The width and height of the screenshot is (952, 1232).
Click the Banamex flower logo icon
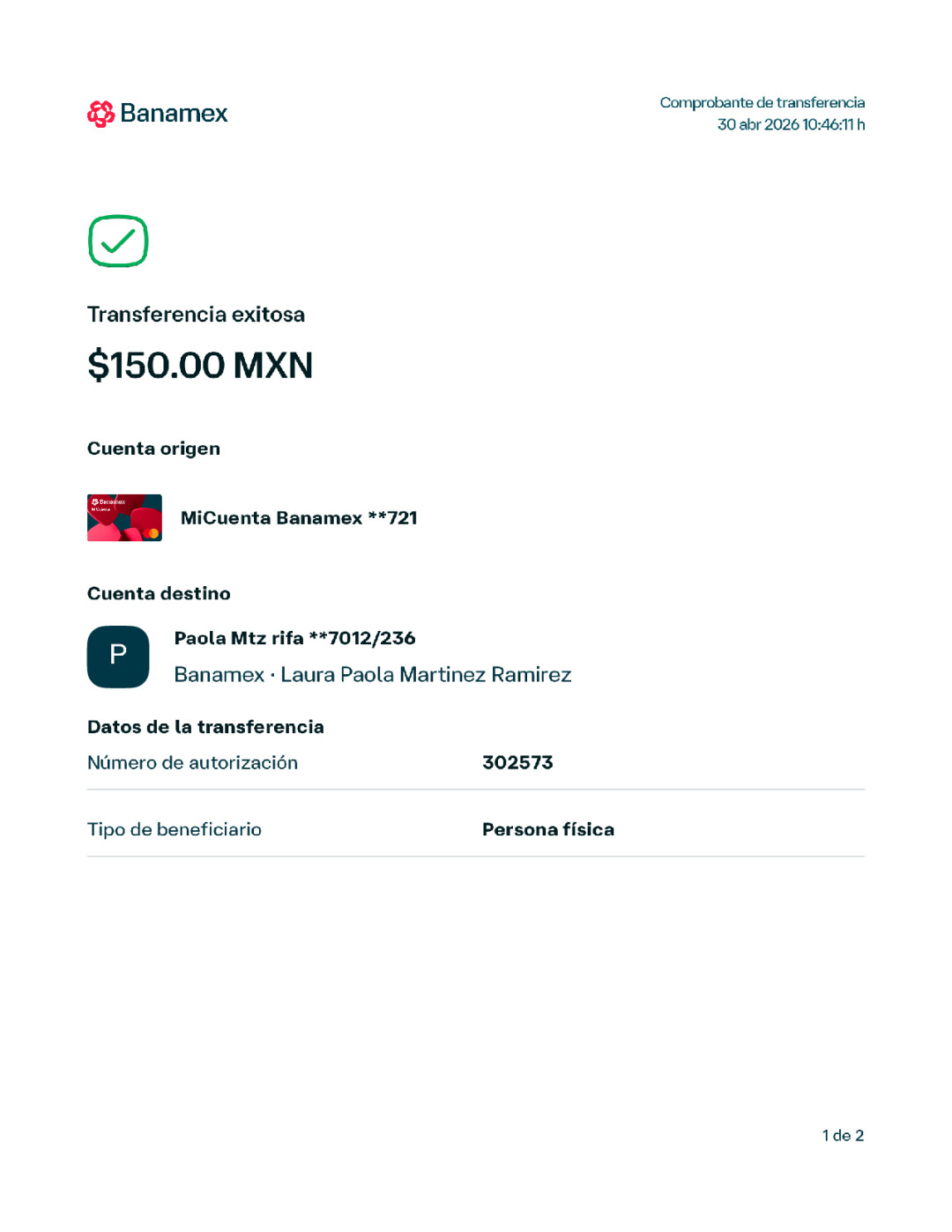pos(101,114)
